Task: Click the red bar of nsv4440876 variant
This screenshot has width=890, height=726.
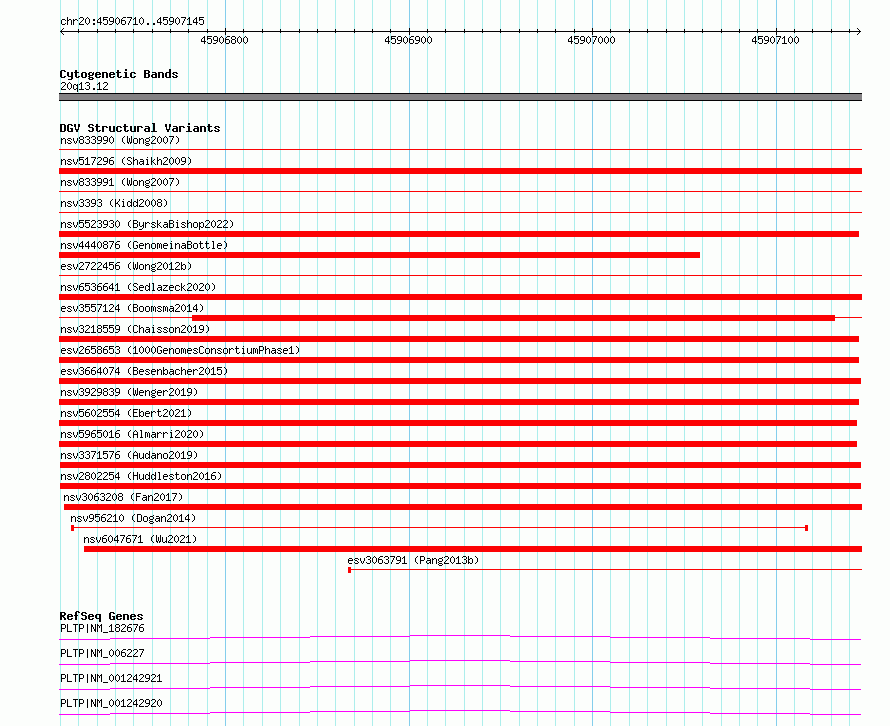Action: coord(380,255)
